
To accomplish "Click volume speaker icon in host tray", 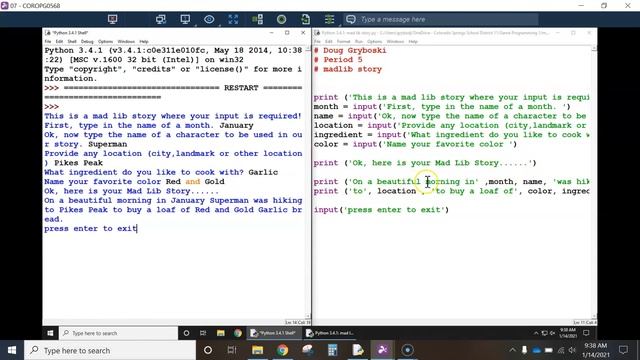I will point(572,350).
